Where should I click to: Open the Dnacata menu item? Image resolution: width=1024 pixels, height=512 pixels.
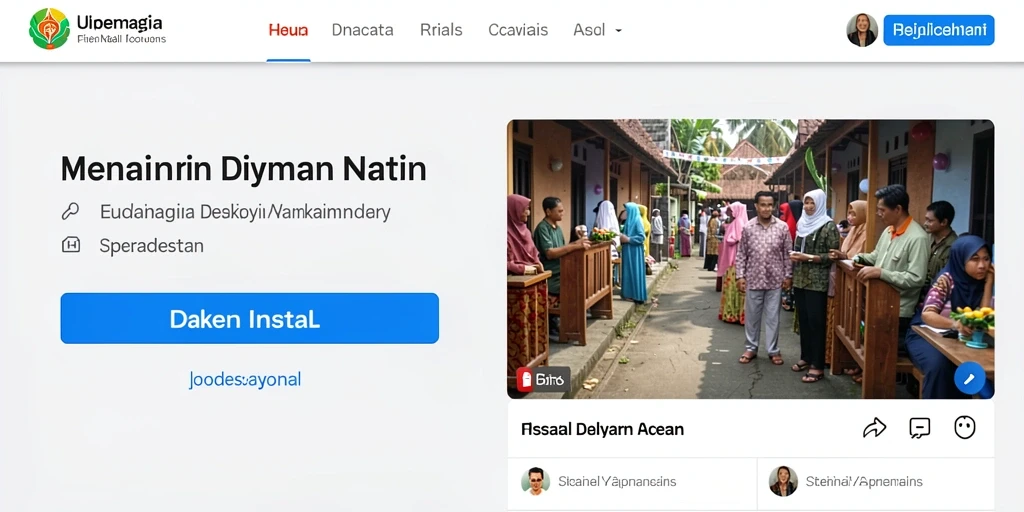point(362,30)
